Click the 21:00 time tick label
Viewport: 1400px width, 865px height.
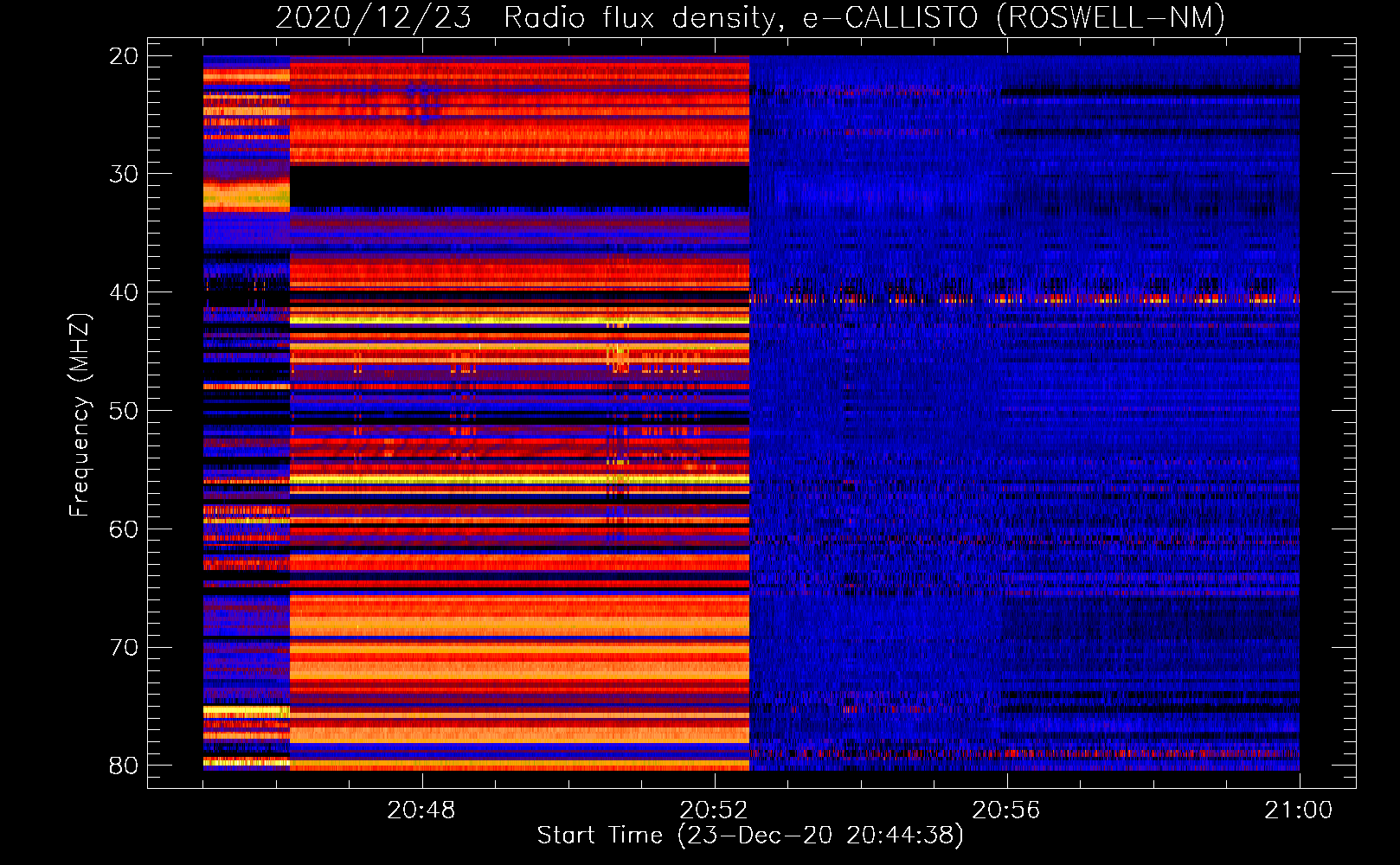pyautogui.click(x=1298, y=810)
